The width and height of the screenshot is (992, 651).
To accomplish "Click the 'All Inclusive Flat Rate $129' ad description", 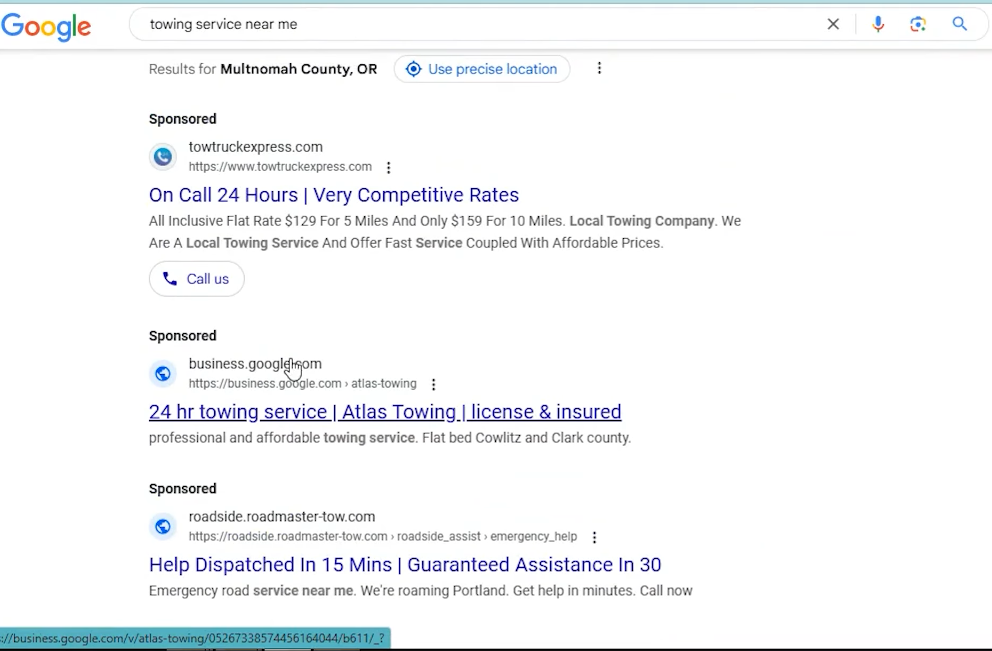I will click(445, 232).
